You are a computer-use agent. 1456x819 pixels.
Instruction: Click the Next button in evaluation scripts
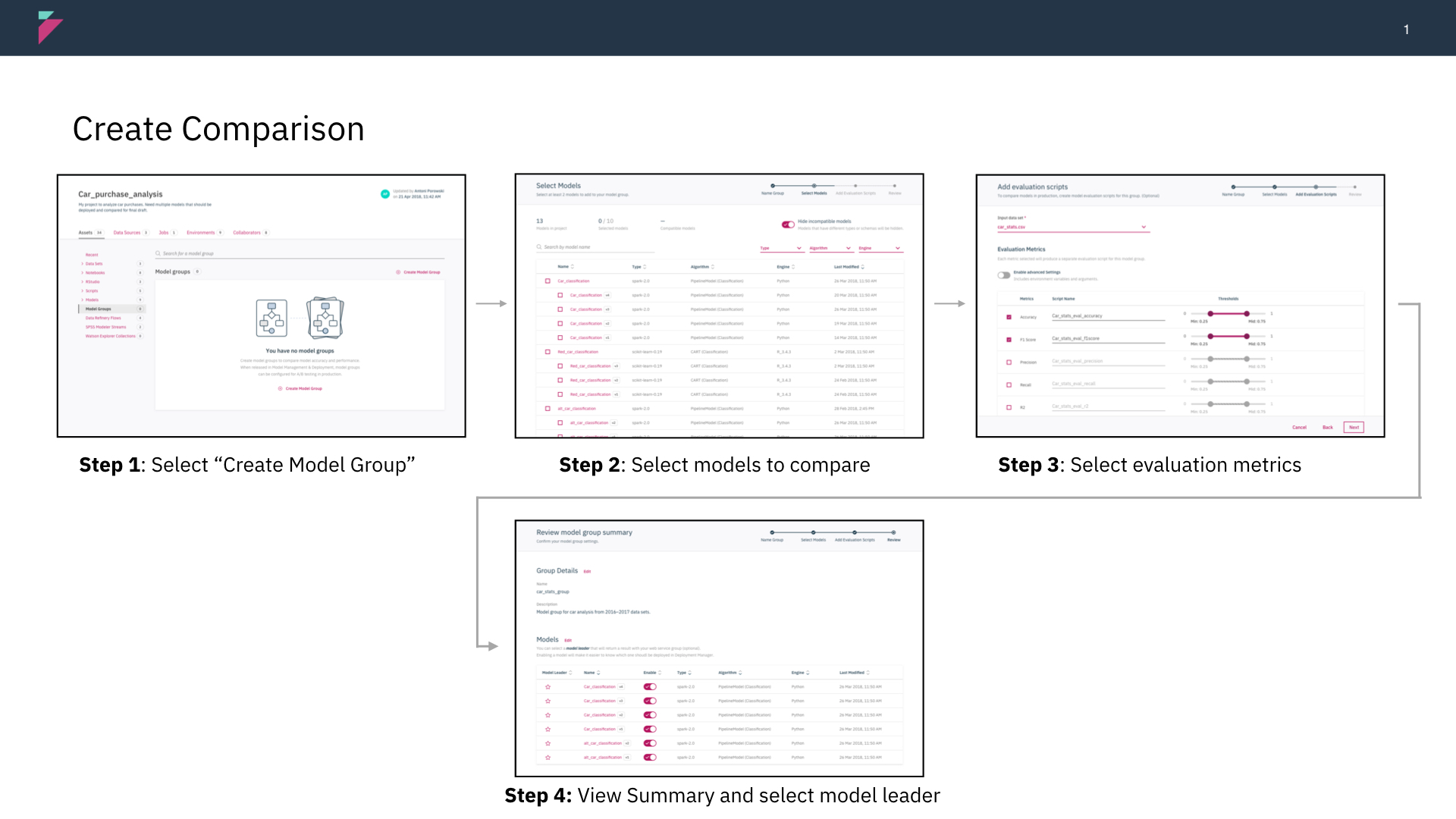(1354, 428)
